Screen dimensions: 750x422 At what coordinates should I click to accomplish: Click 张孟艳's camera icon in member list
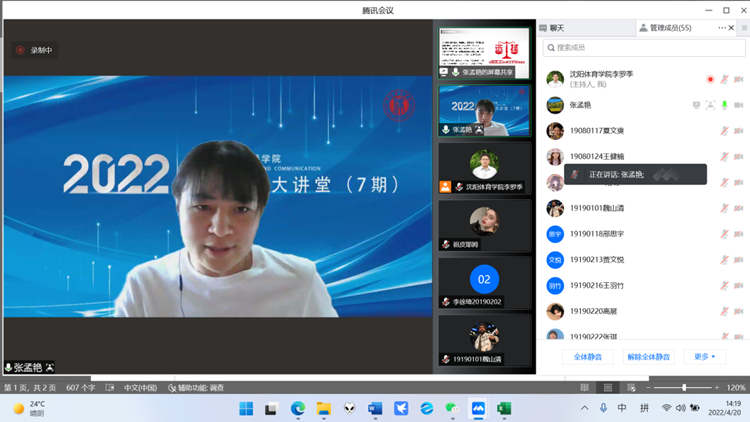click(739, 105)
